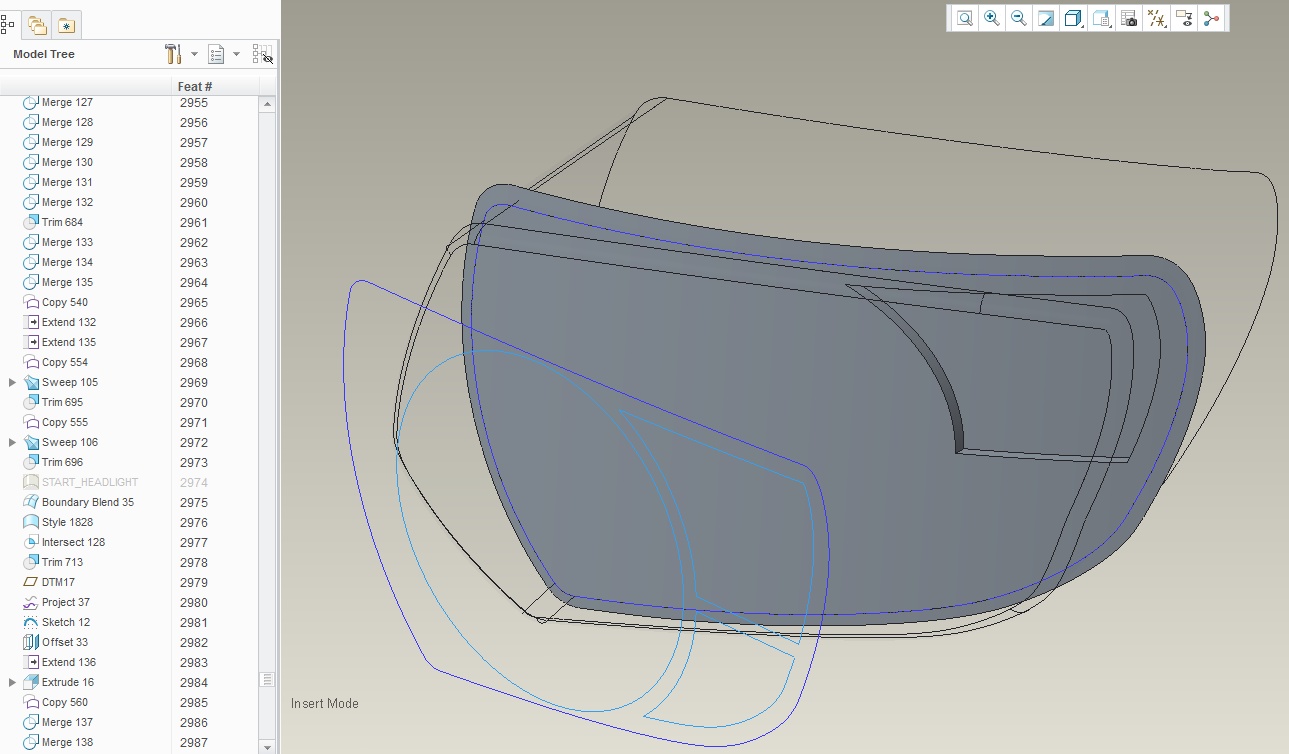Select Sketch 12 in the tree
The height and width of the screenshot is (754, 1289).
(x=66, y=622)
